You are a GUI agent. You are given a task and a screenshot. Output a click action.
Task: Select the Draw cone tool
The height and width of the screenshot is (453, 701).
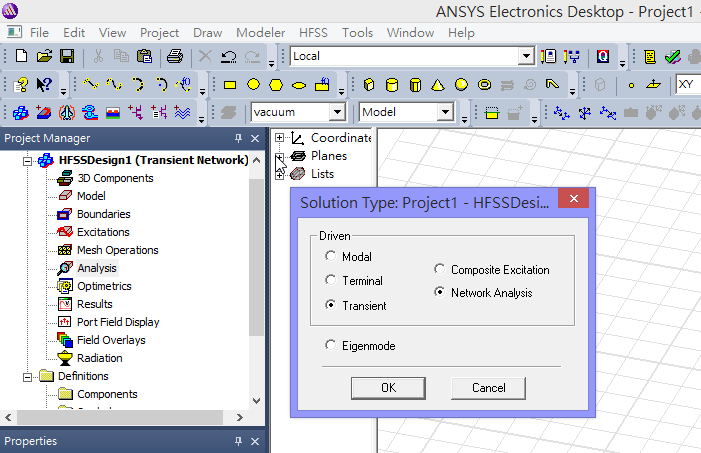click(x=438, y=85)
